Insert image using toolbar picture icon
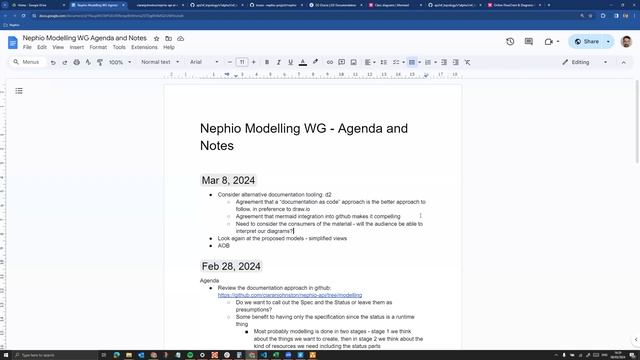 pos(353,62)
